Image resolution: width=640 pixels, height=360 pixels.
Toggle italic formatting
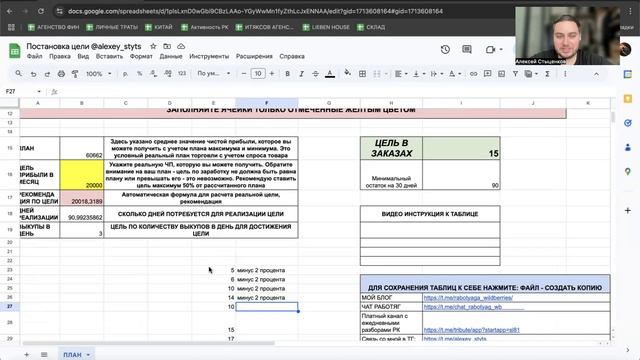tap(302, 74)
